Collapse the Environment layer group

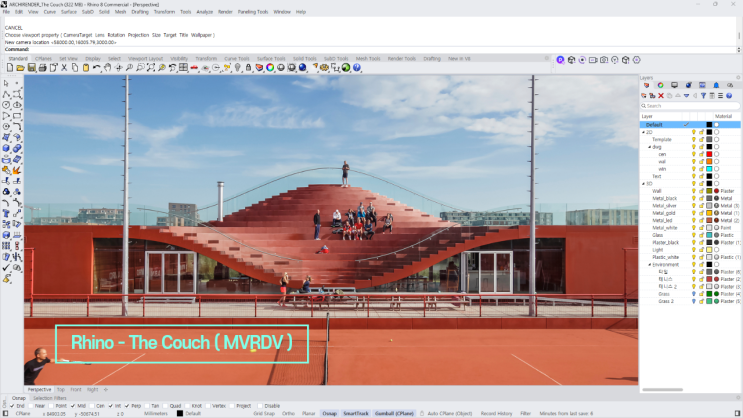pyautogui.click(x=650, y=264)
